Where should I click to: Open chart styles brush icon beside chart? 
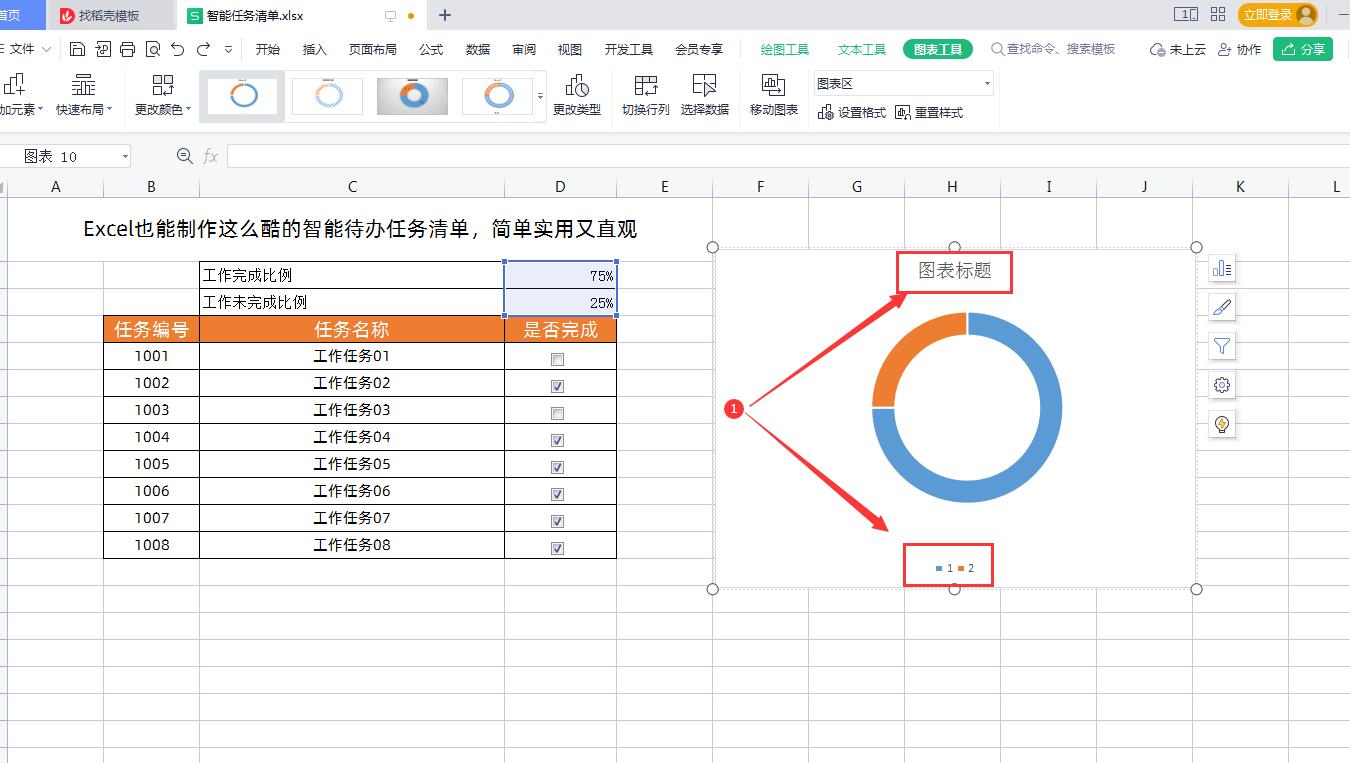pos(1221,307)
